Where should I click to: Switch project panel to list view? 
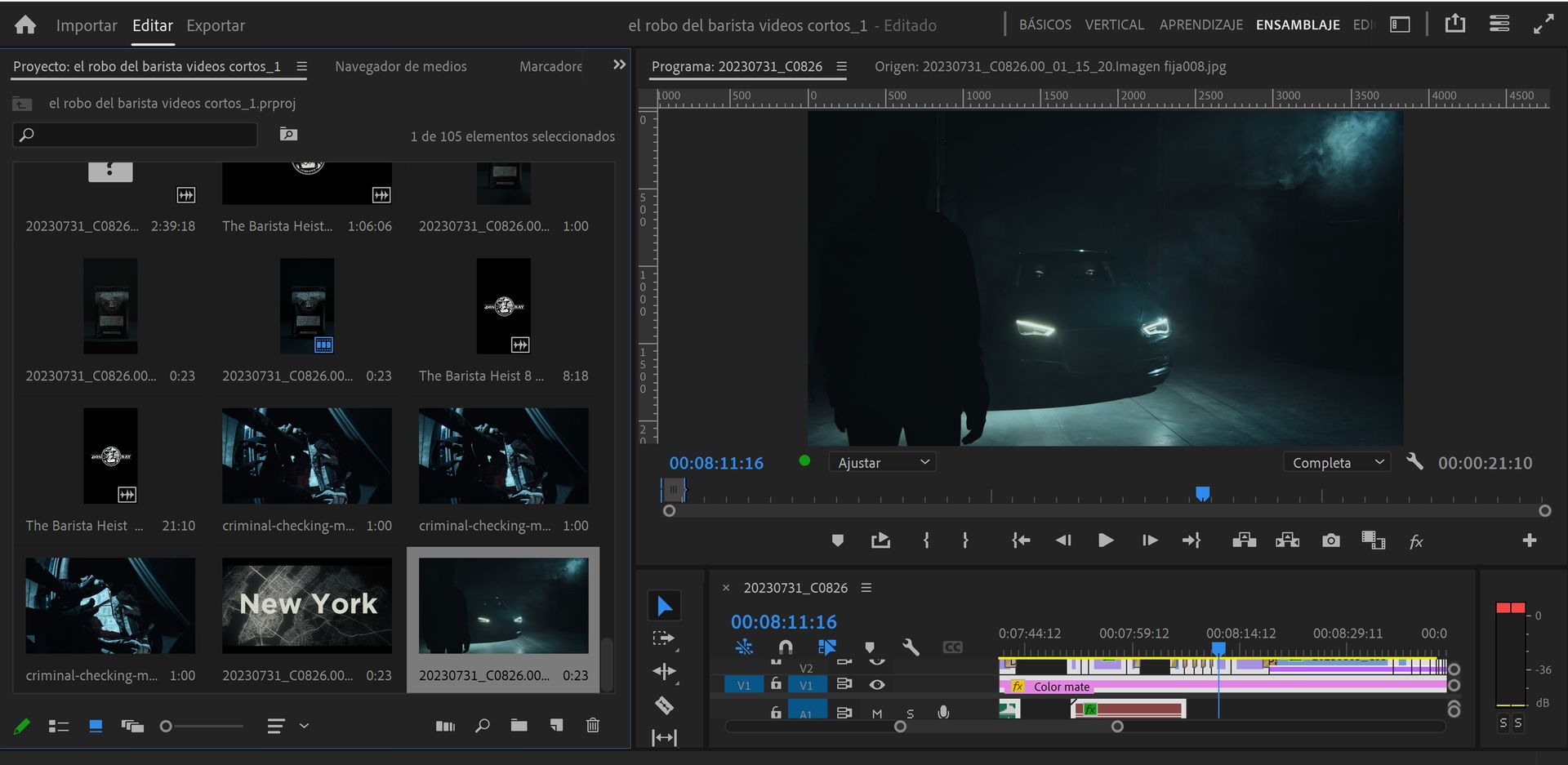[58, 726]
